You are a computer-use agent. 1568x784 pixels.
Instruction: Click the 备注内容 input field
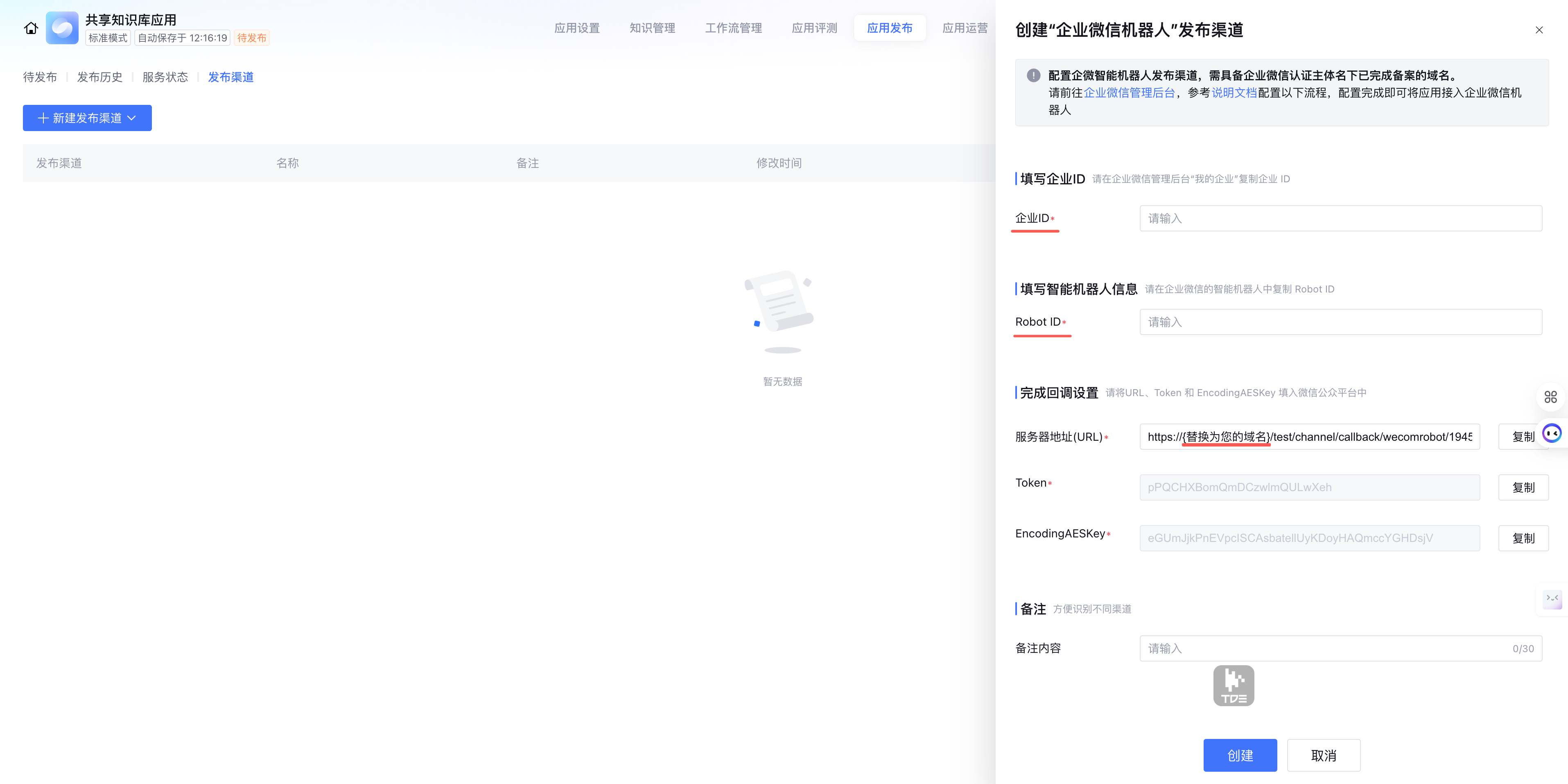[1327, 649]
